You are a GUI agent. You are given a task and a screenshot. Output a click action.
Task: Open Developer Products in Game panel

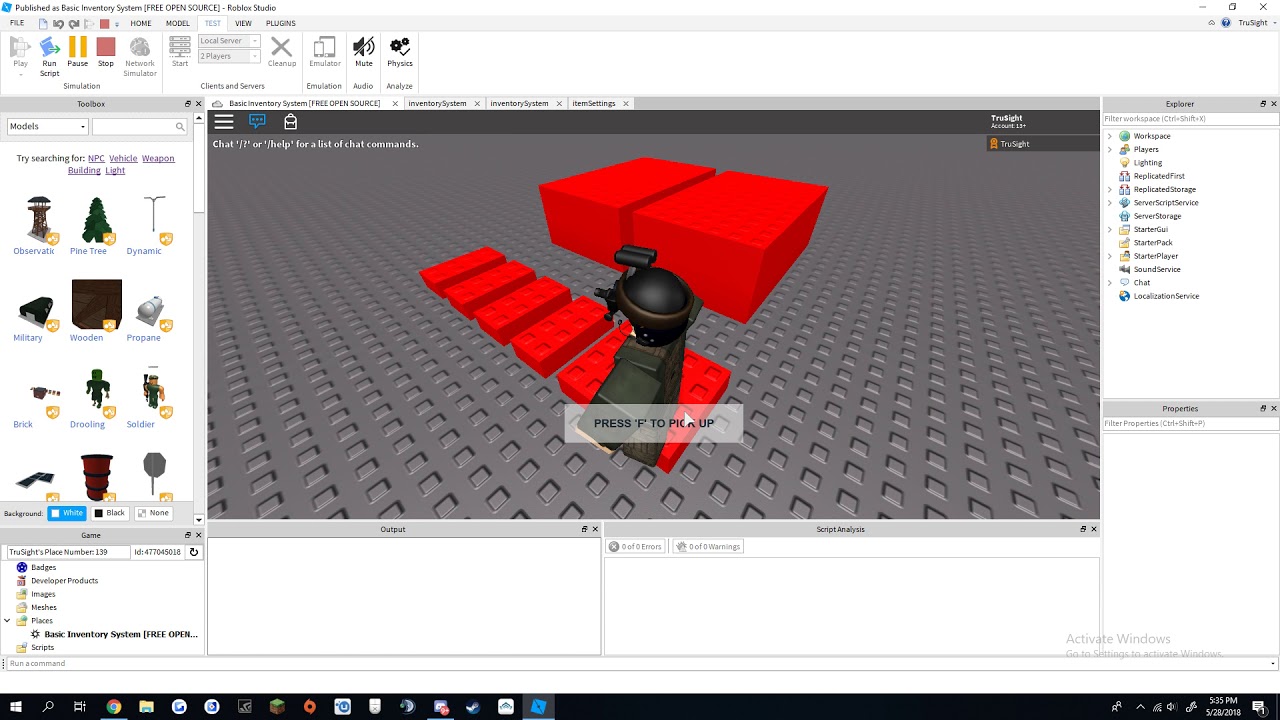tap(64, 580)
